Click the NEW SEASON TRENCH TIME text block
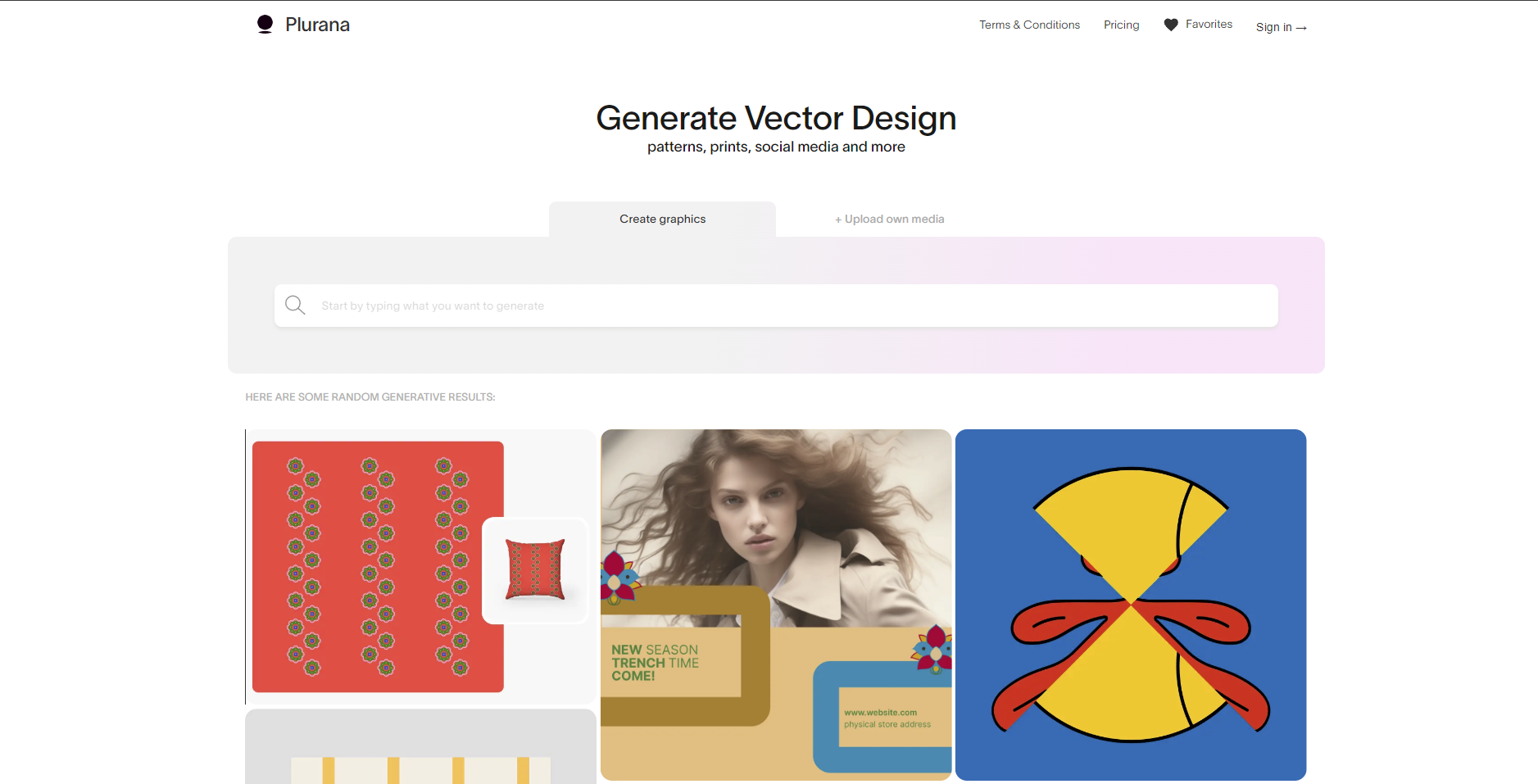This screenshot has width=1538, height=784. coord(655,663)
